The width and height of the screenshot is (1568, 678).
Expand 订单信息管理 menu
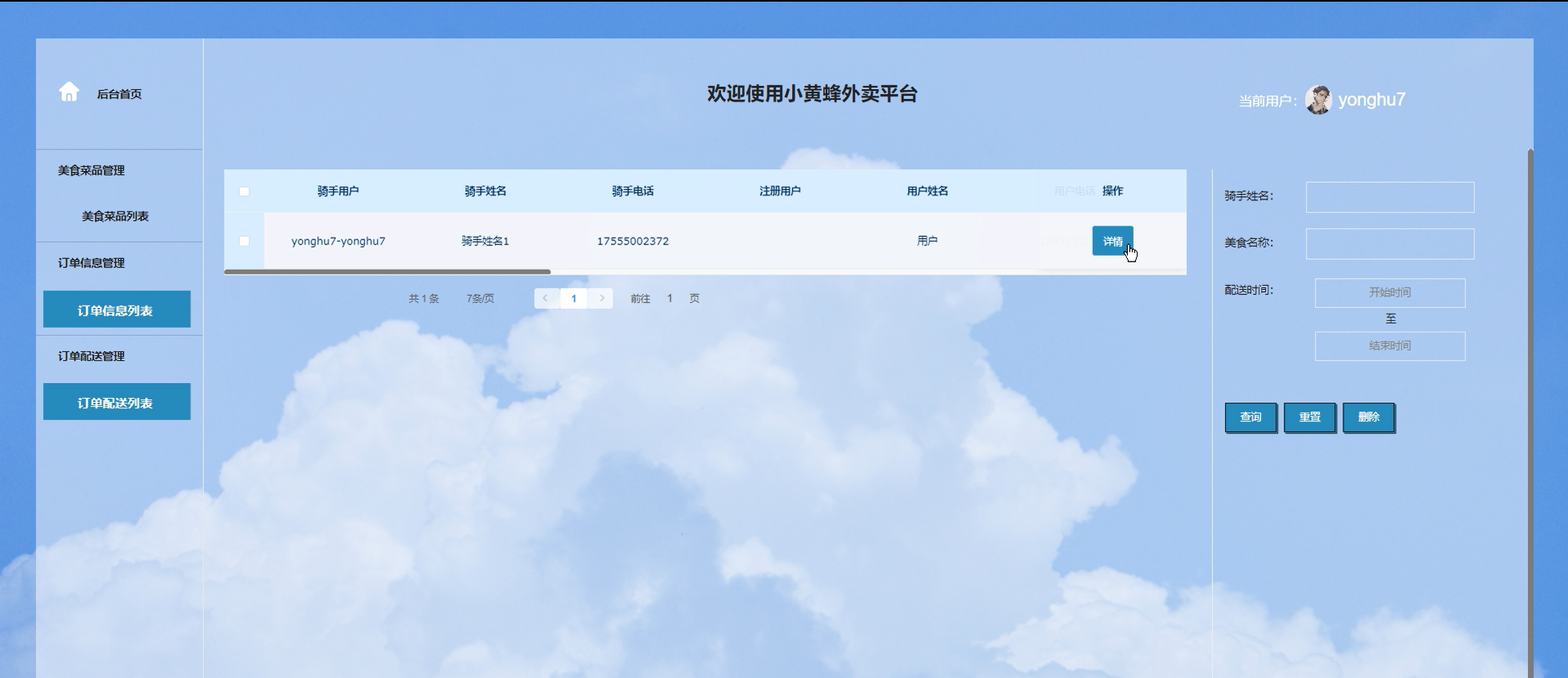coord(91,263)
